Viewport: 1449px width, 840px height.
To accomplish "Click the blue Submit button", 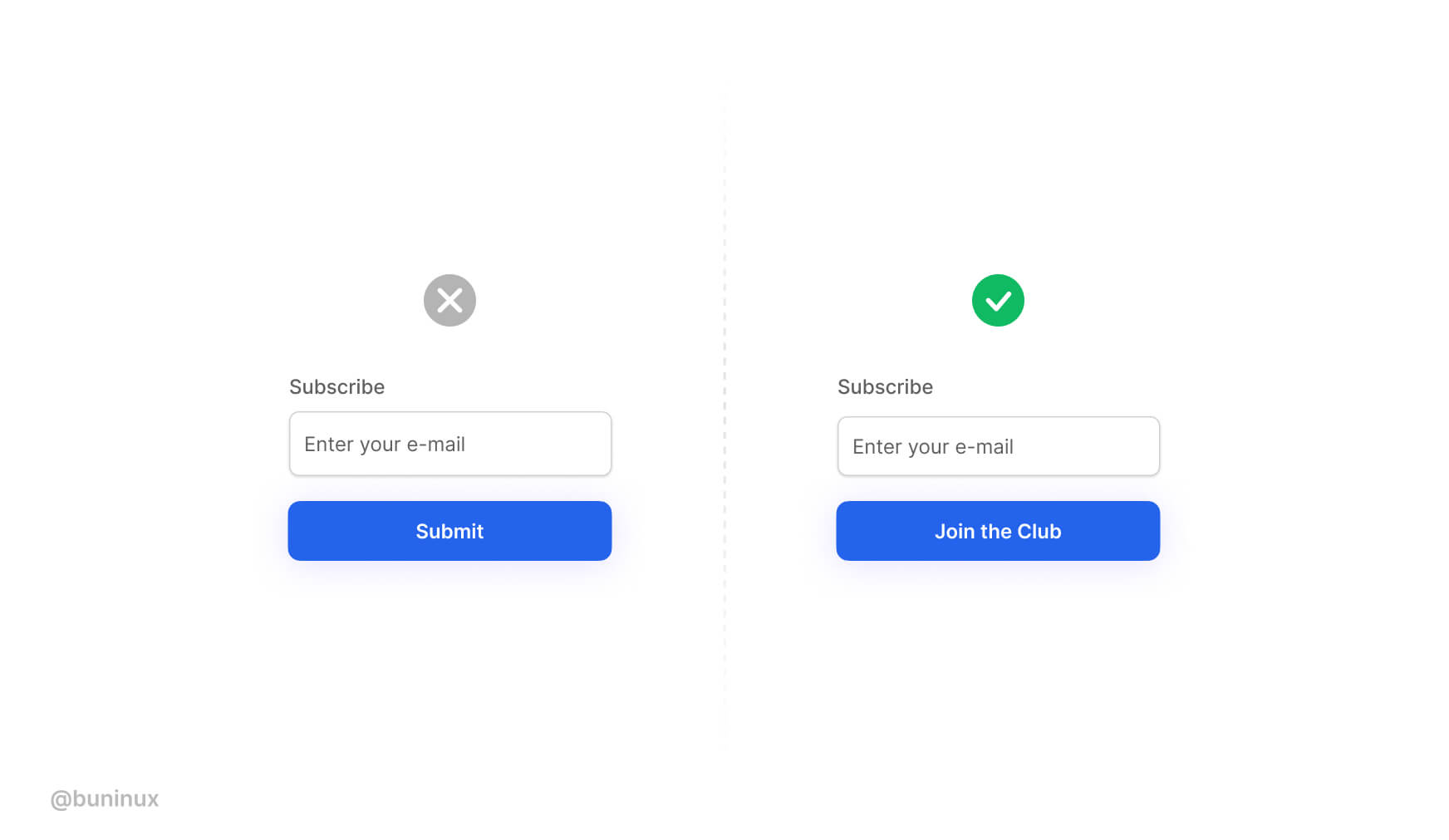I will (449, 531).
